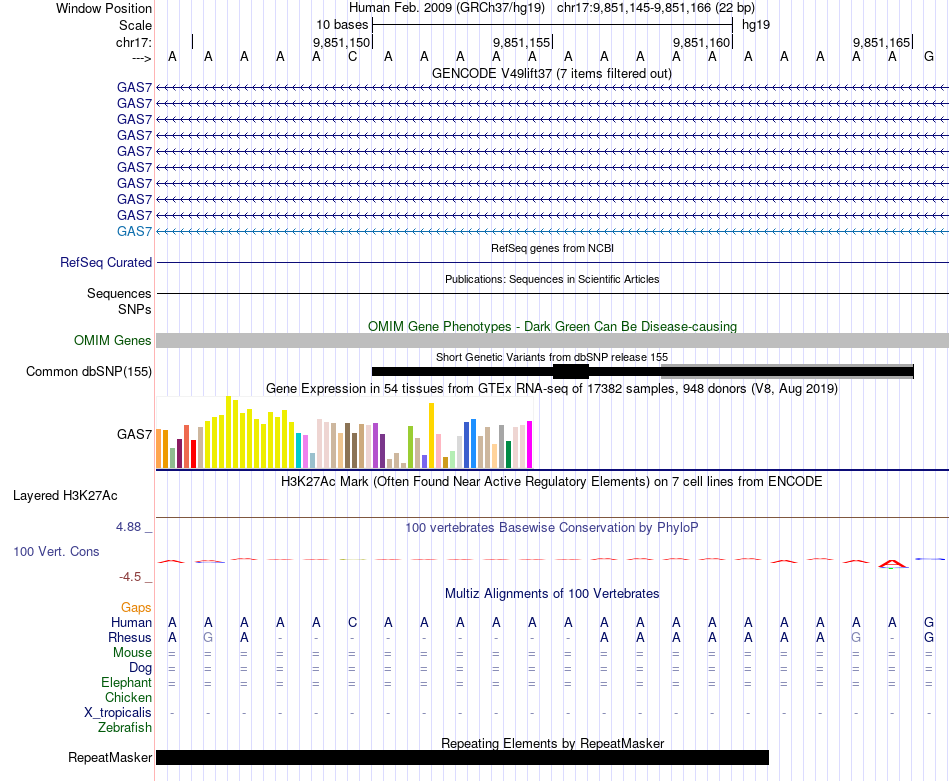Screen dimensions: 950x781
Task: Click the gray OMIM Genes bar
Action: [552, 341]
